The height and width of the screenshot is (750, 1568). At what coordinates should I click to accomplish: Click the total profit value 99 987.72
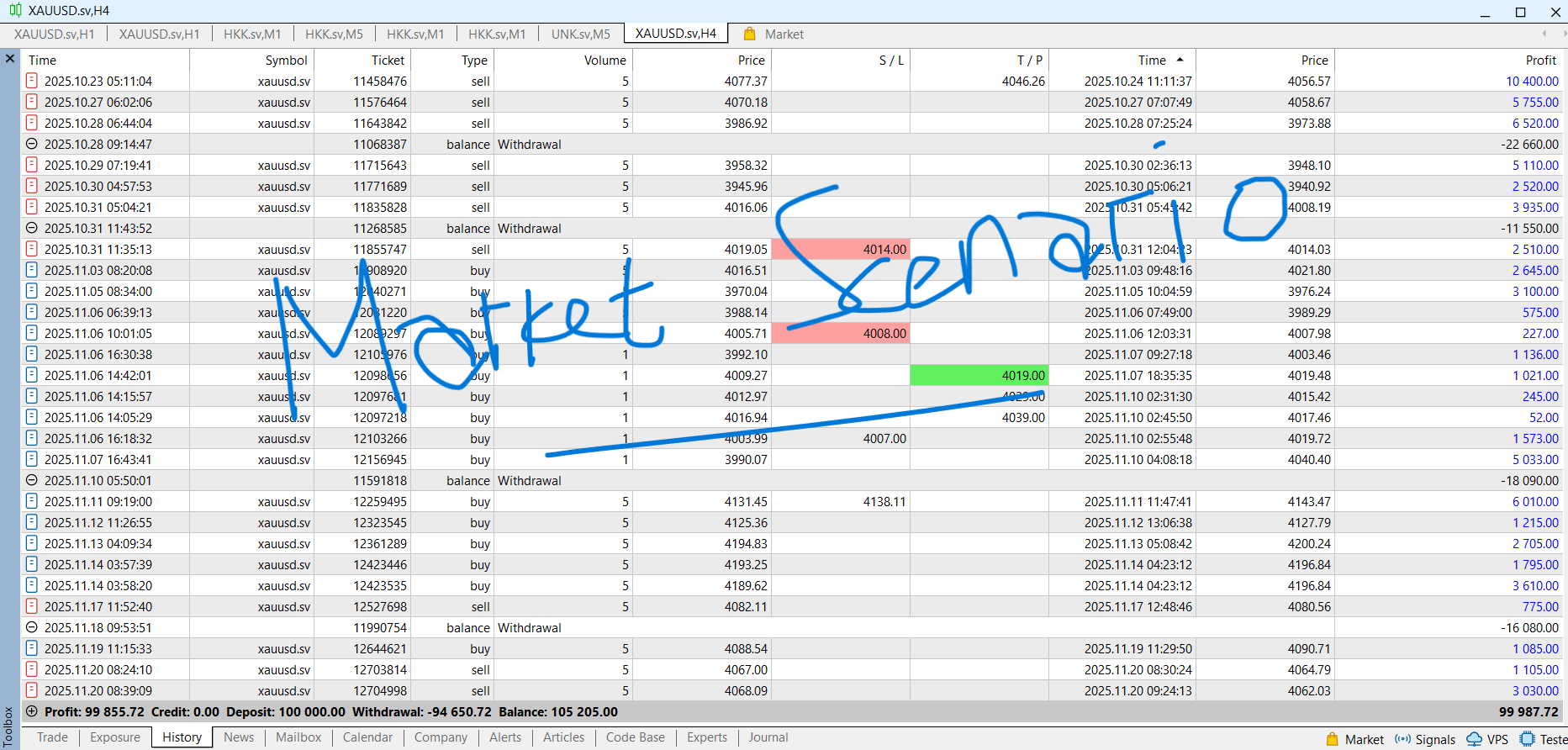point(1528,711)
